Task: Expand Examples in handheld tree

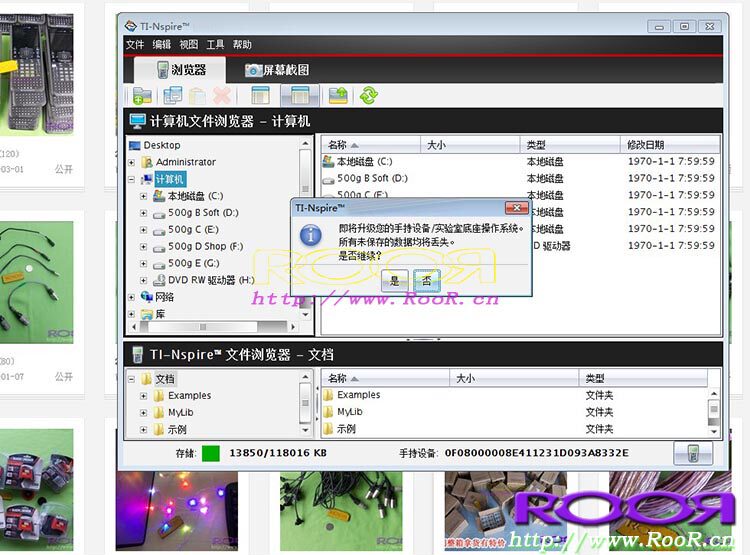Action: (143, 396)
